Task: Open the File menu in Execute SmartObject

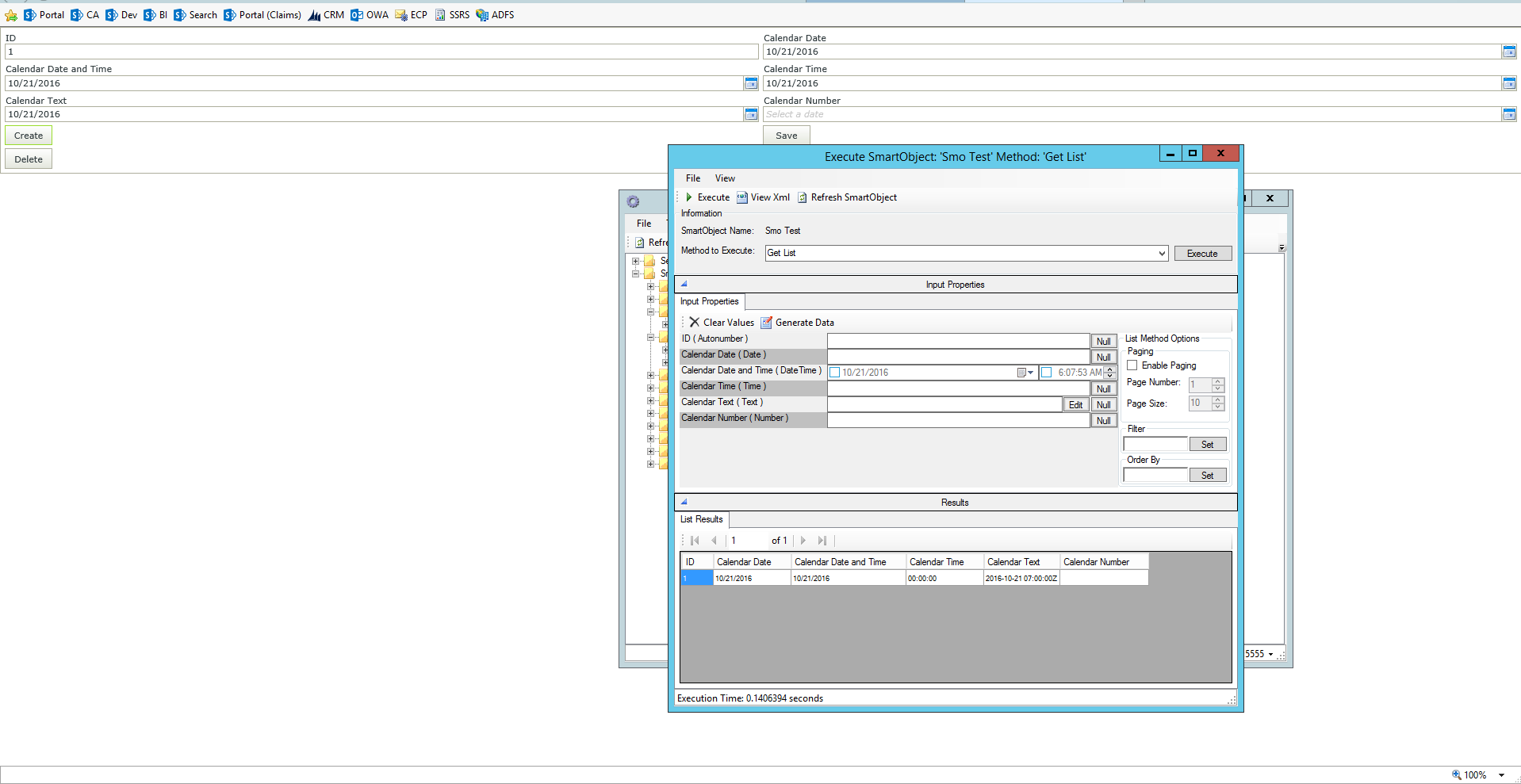Action: coord(693,178)
